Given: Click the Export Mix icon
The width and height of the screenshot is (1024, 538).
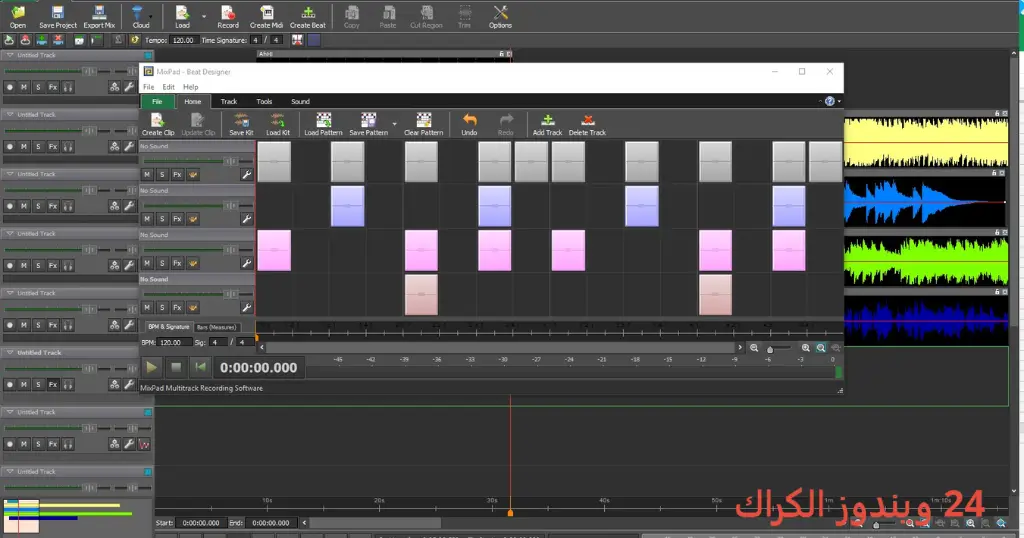Looking at the screenshot, I should [99, 17].
